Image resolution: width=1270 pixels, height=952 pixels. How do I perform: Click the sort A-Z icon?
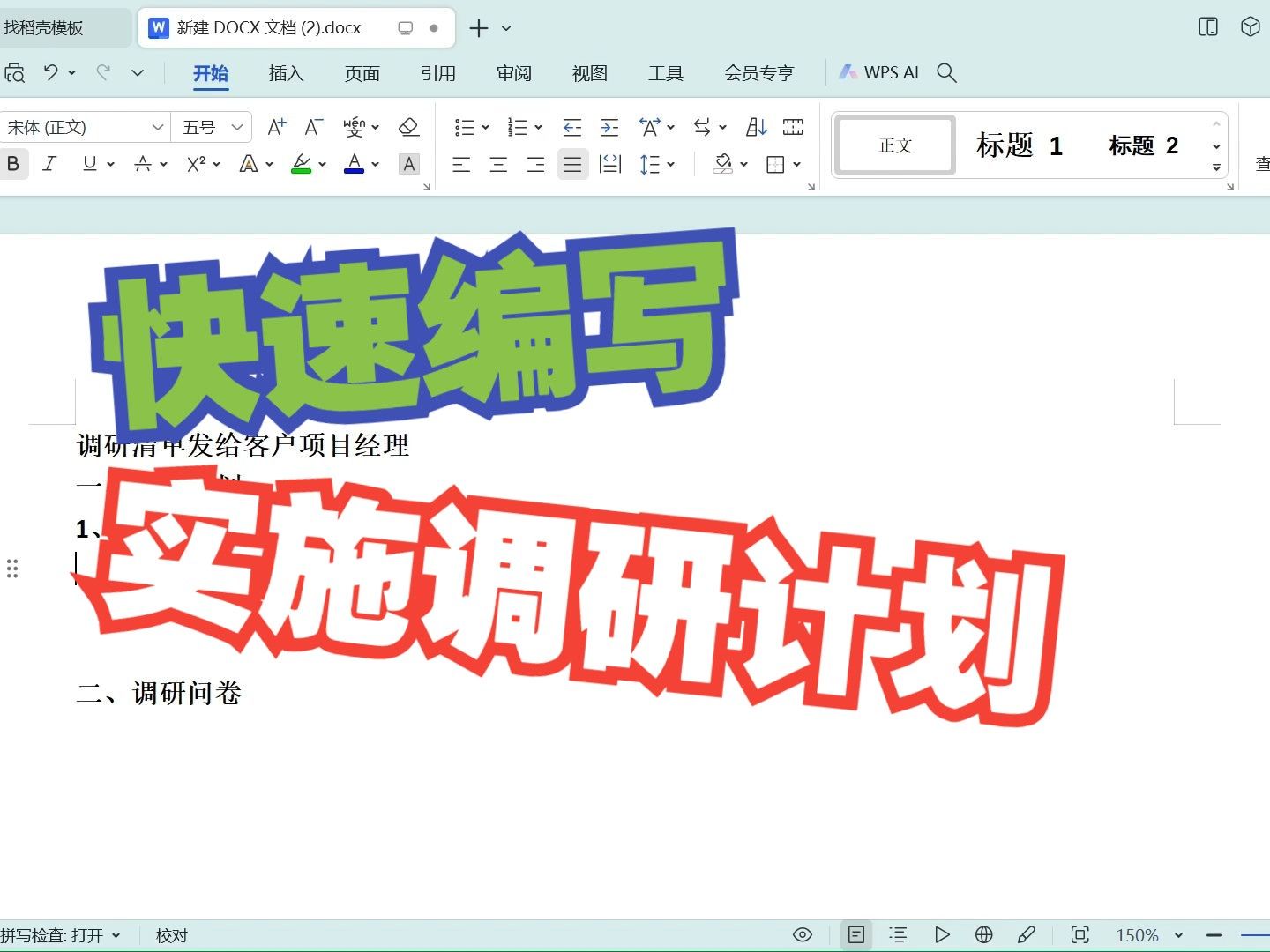coord(757,128)
